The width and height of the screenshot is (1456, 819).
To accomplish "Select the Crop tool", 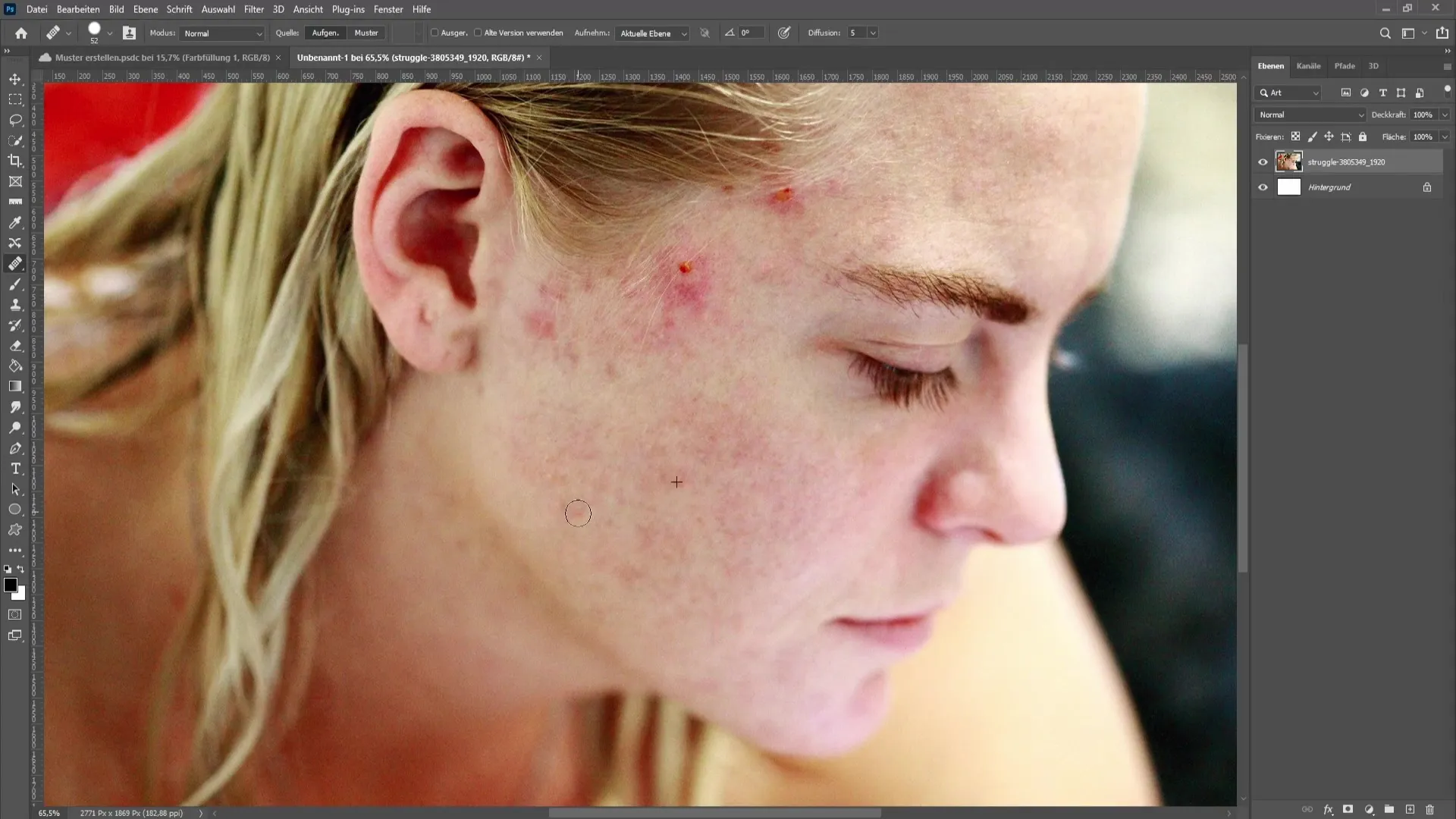I will point(15,160).
